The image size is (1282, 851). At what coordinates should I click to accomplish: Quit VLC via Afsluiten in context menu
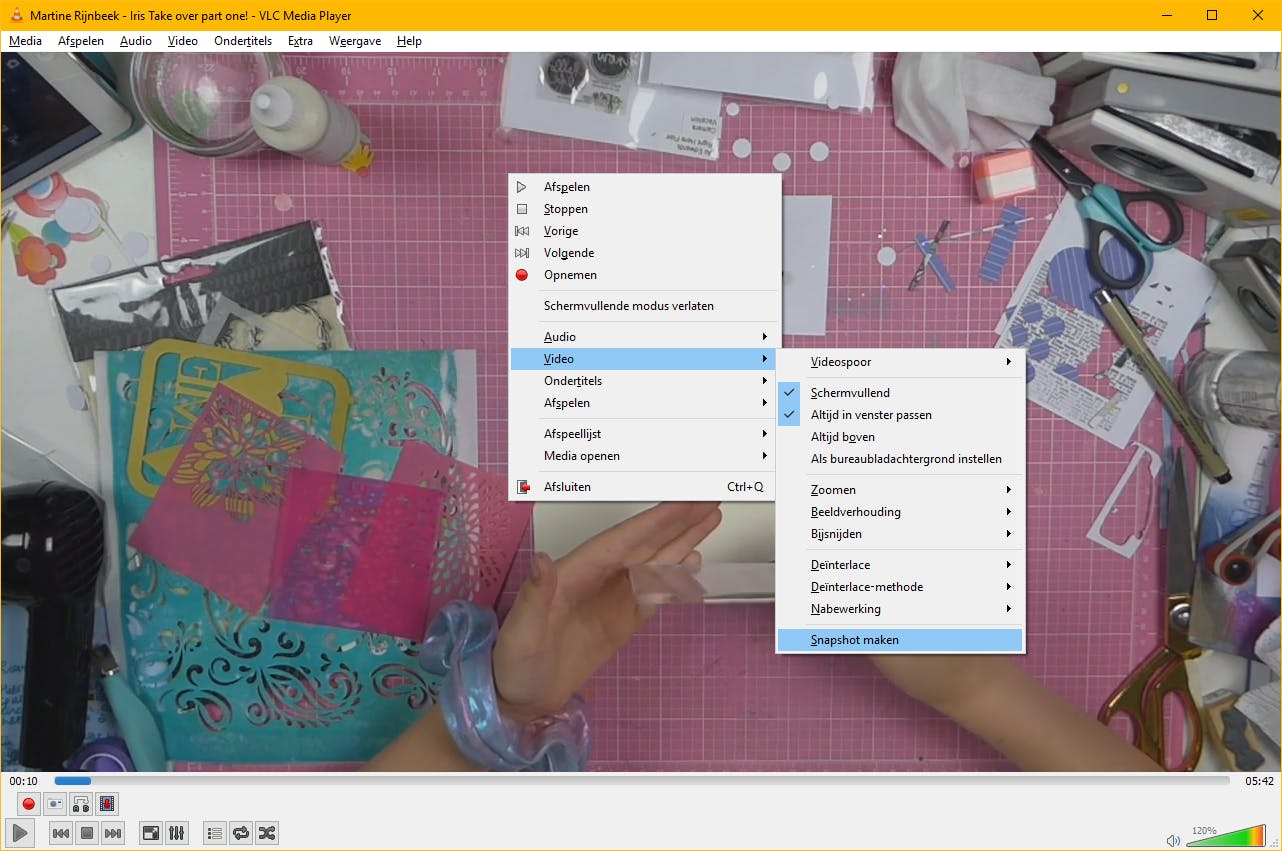645,487
